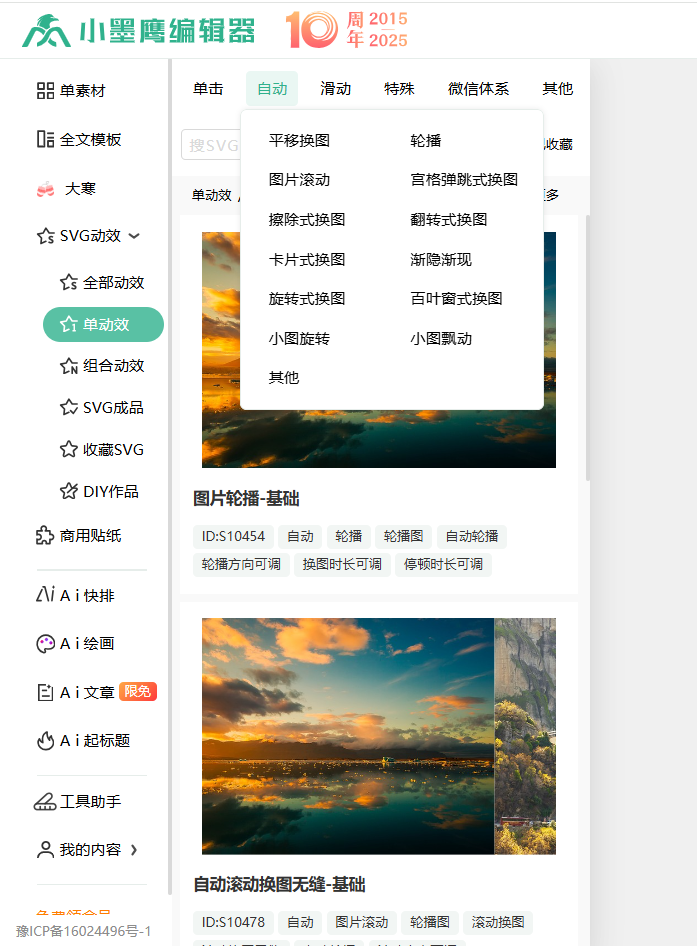Select the 单动效 sidebar item
The width and height of the screenshot is (697, 946).
coord(103,325)
